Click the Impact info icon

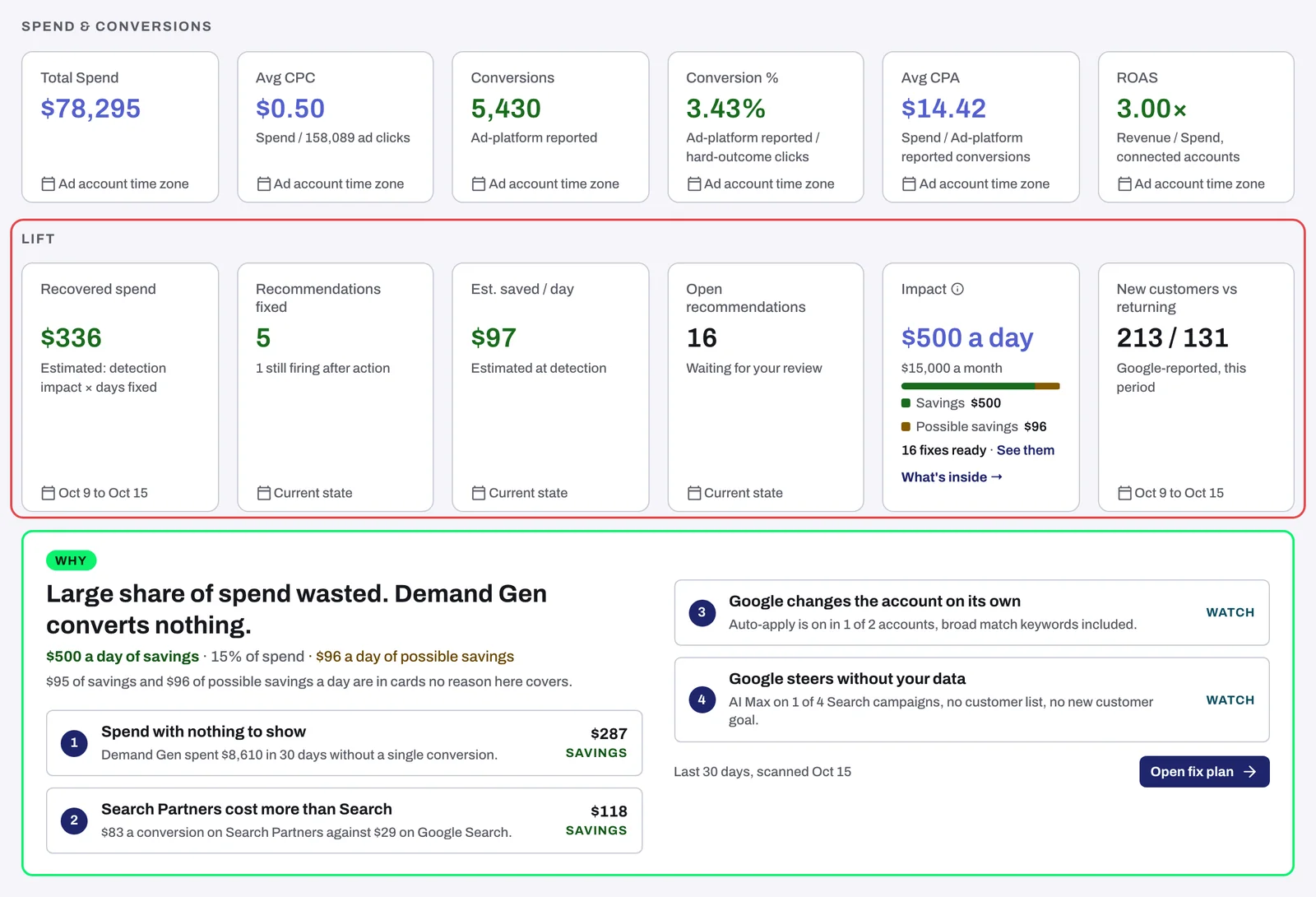pos(957,289)
